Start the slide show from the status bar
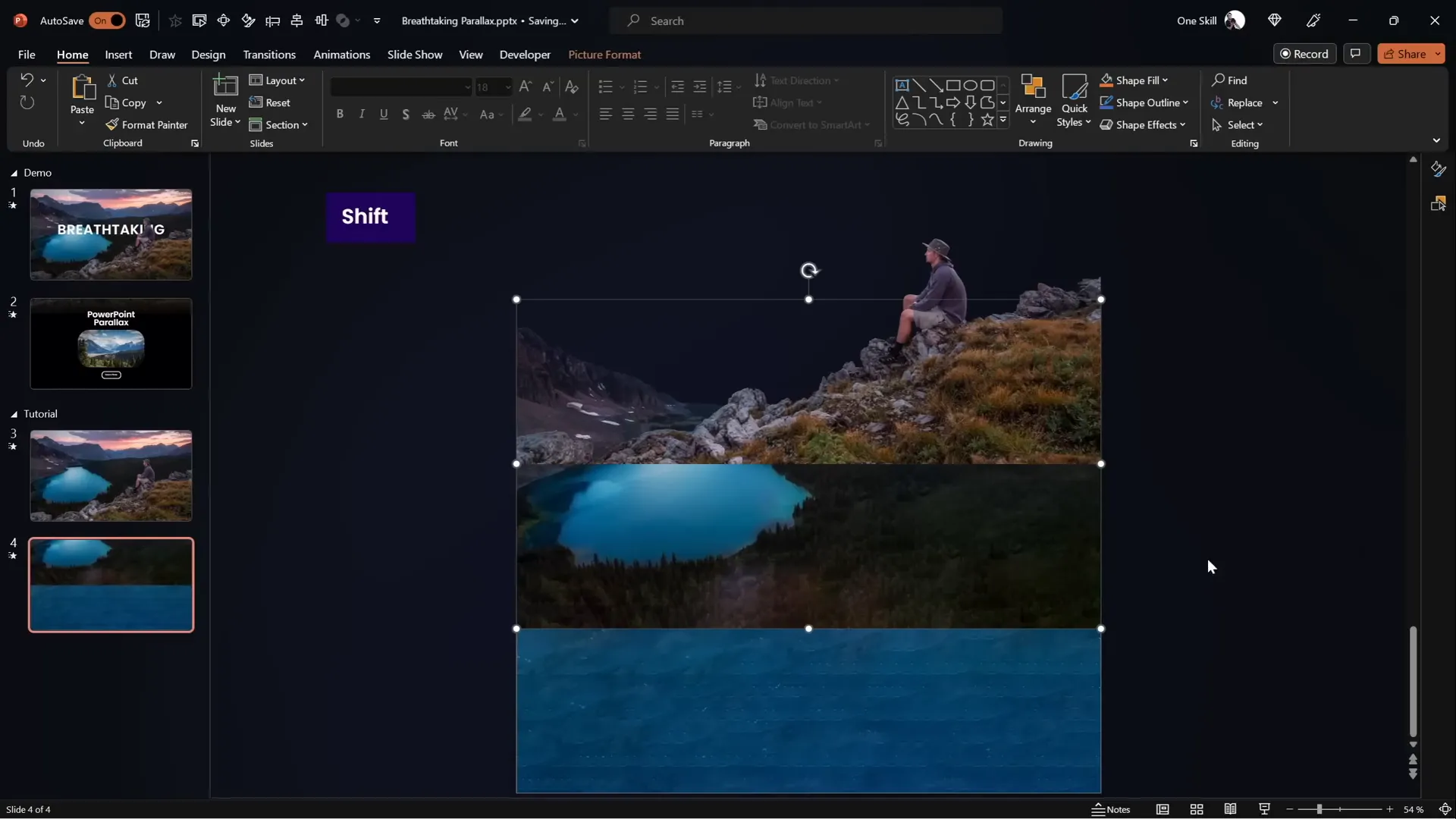The width and height of the screenshot is (1456, 819). (1263, 809)
